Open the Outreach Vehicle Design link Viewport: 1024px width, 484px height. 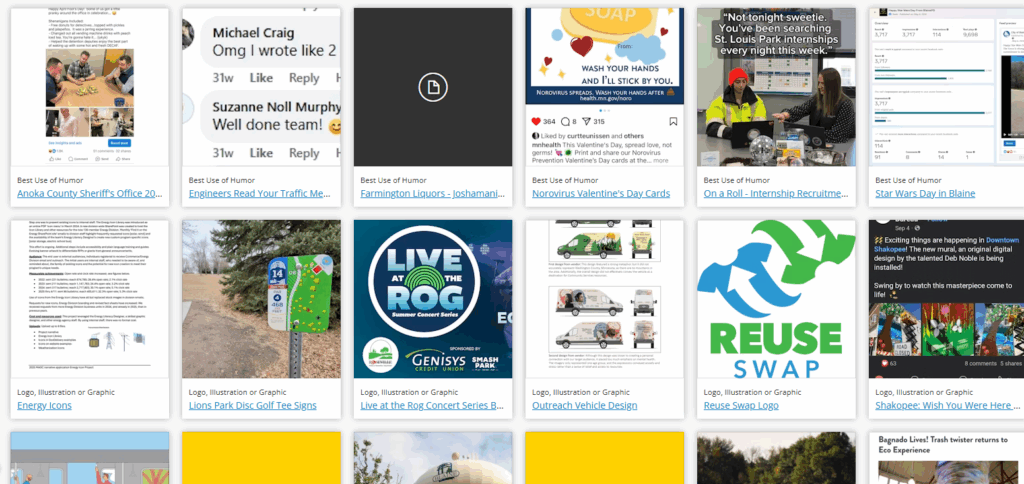tap(584, 406)
